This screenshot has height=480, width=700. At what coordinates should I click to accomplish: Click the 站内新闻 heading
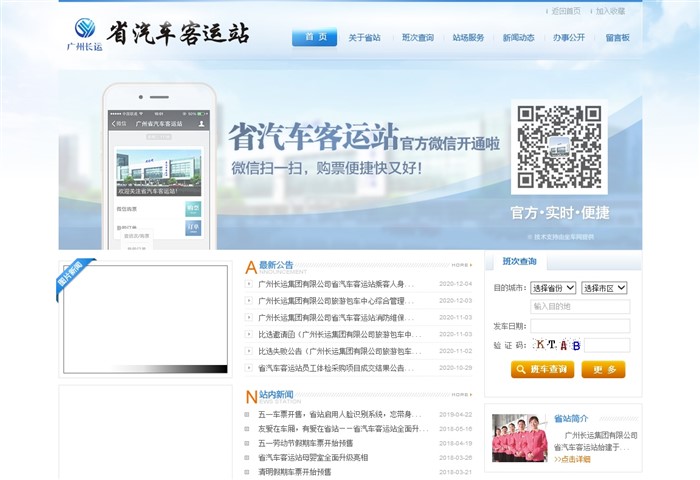tap(276, 395)
